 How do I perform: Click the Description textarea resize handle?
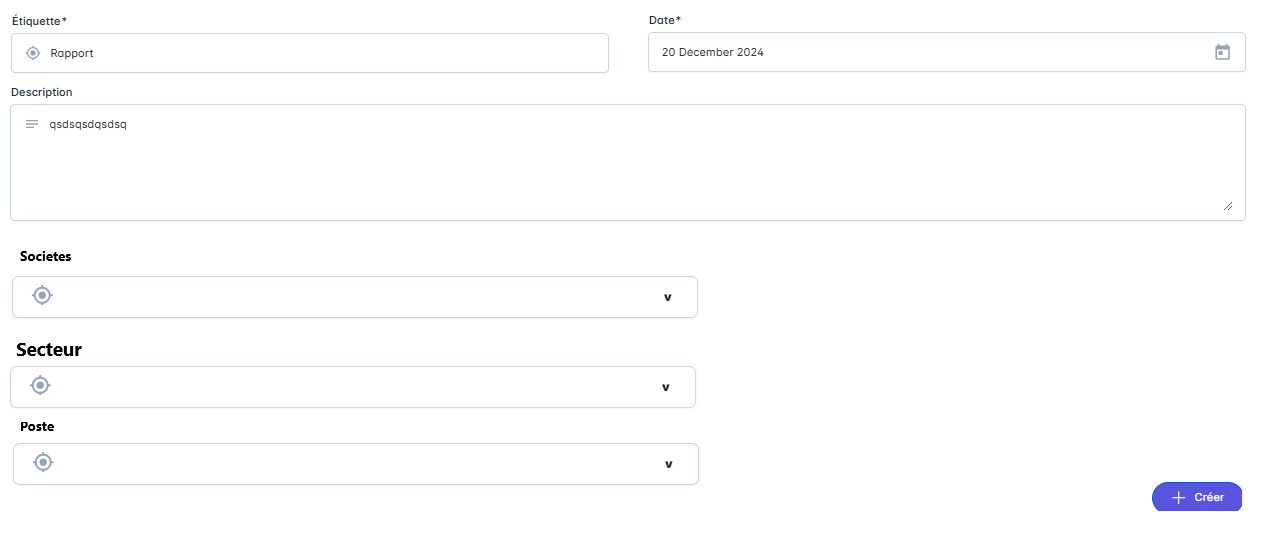(1228, 205)
